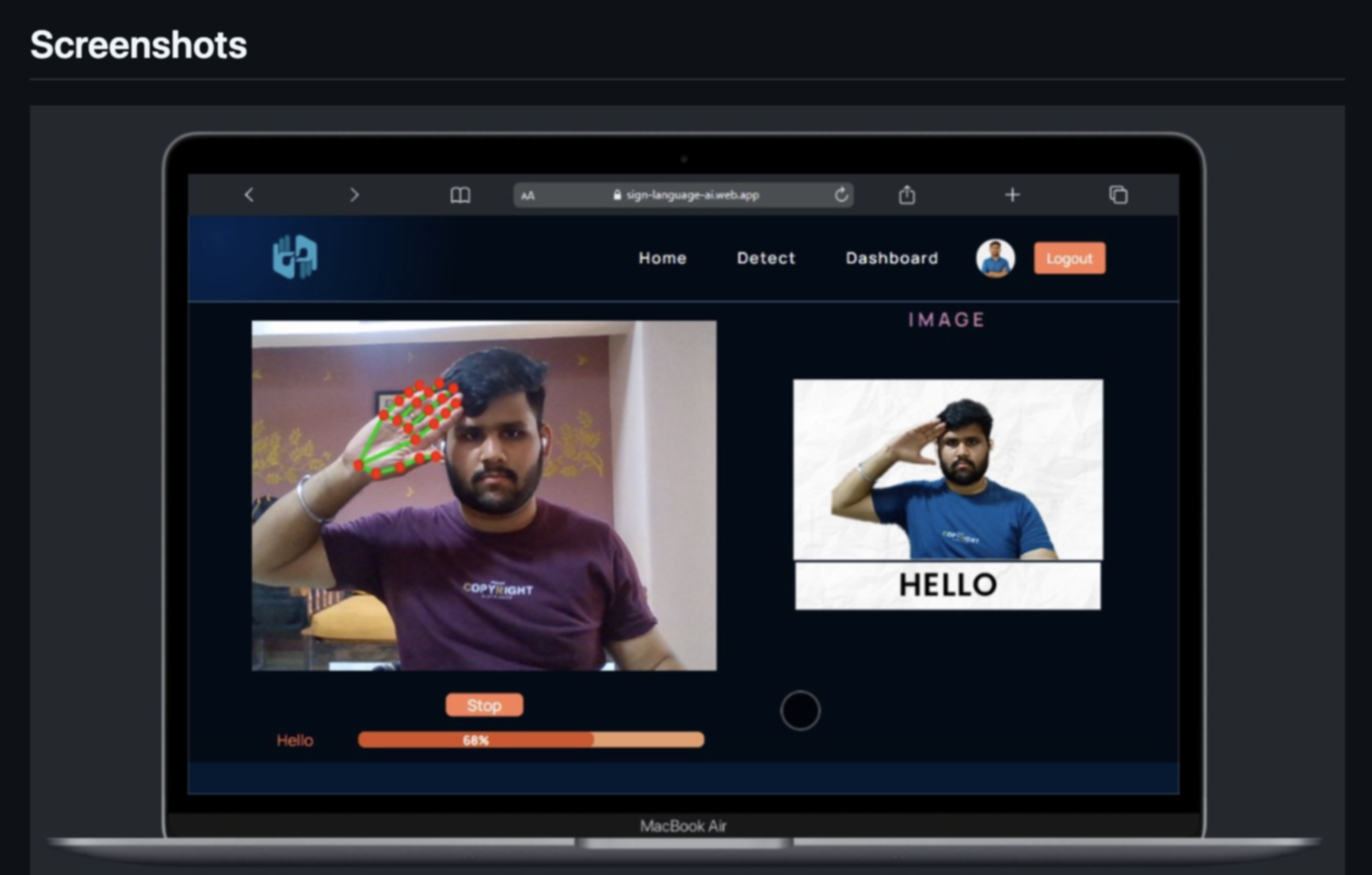The height and width of the screenshot is (875, 1372).
Task: Open the Dashboard nav item
Action: click(891, 258)
